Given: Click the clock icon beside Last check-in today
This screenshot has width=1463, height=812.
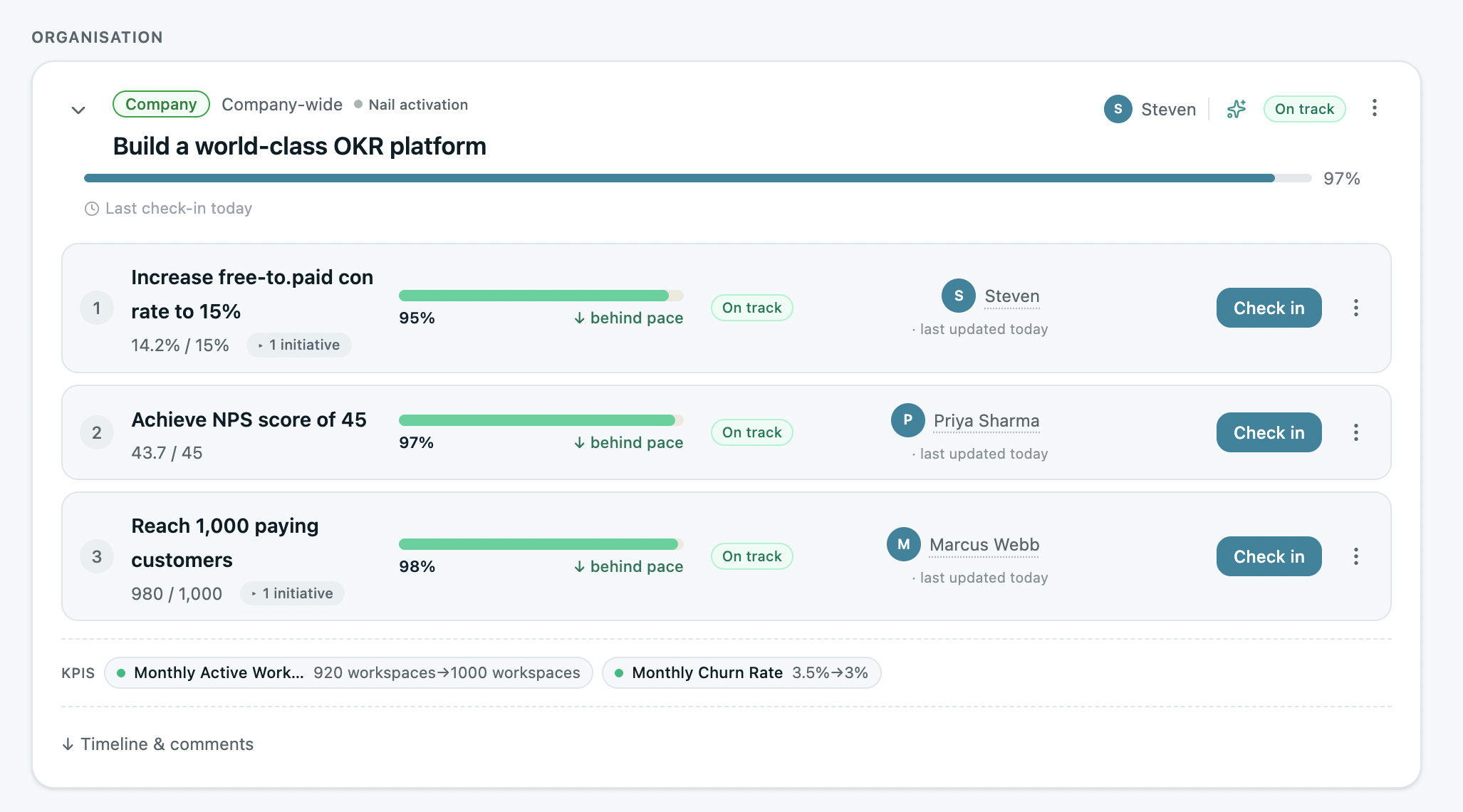Looking at the screenshot, I should pos(92,209).
